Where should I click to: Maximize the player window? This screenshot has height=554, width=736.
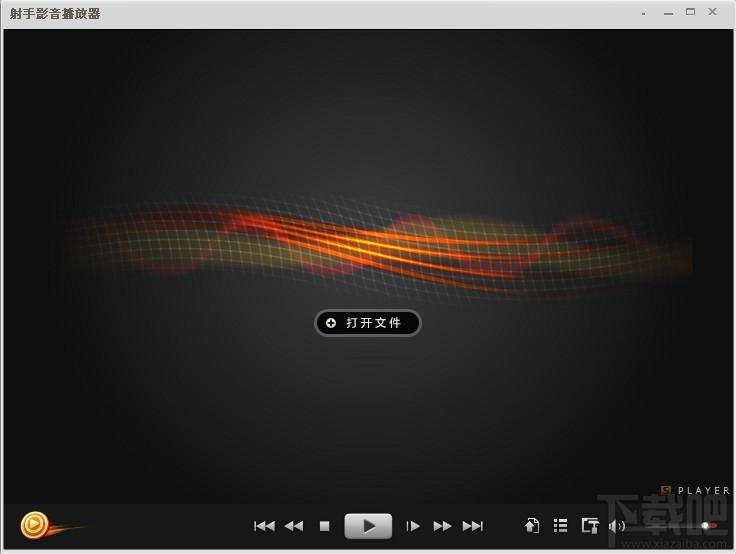click(x=690, y=12)
